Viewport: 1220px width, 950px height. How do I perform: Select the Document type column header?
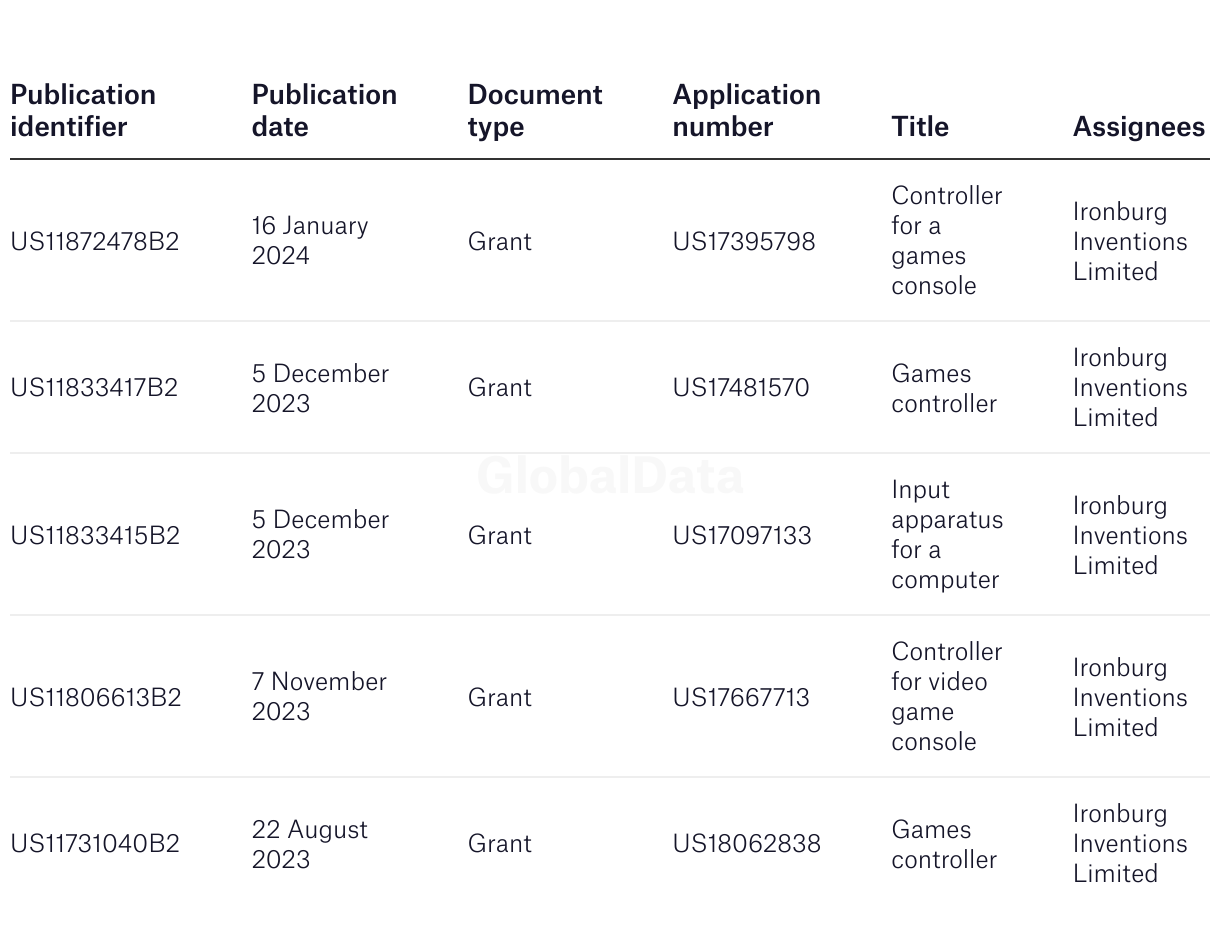pos(535,111)
